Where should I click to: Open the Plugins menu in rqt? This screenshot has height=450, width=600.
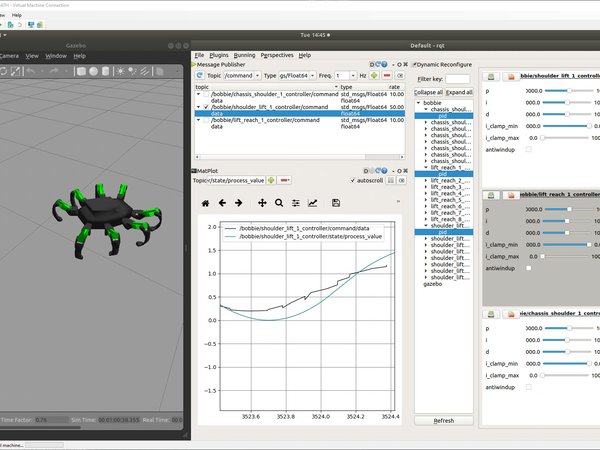click(x=217, y=55)
